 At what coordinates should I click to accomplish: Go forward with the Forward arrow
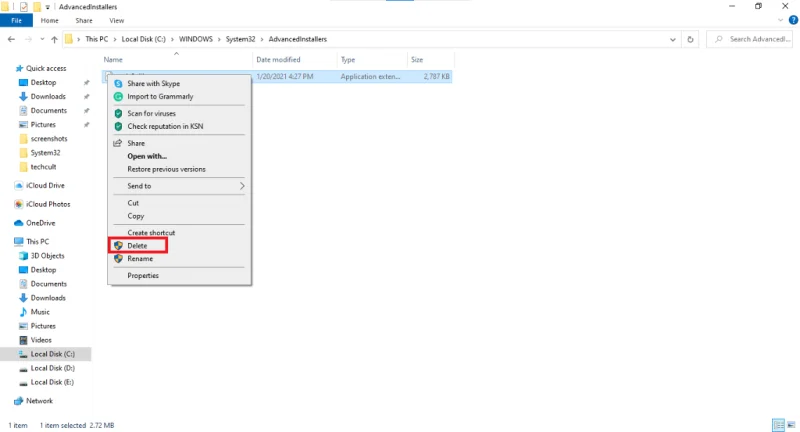point(29,39)
